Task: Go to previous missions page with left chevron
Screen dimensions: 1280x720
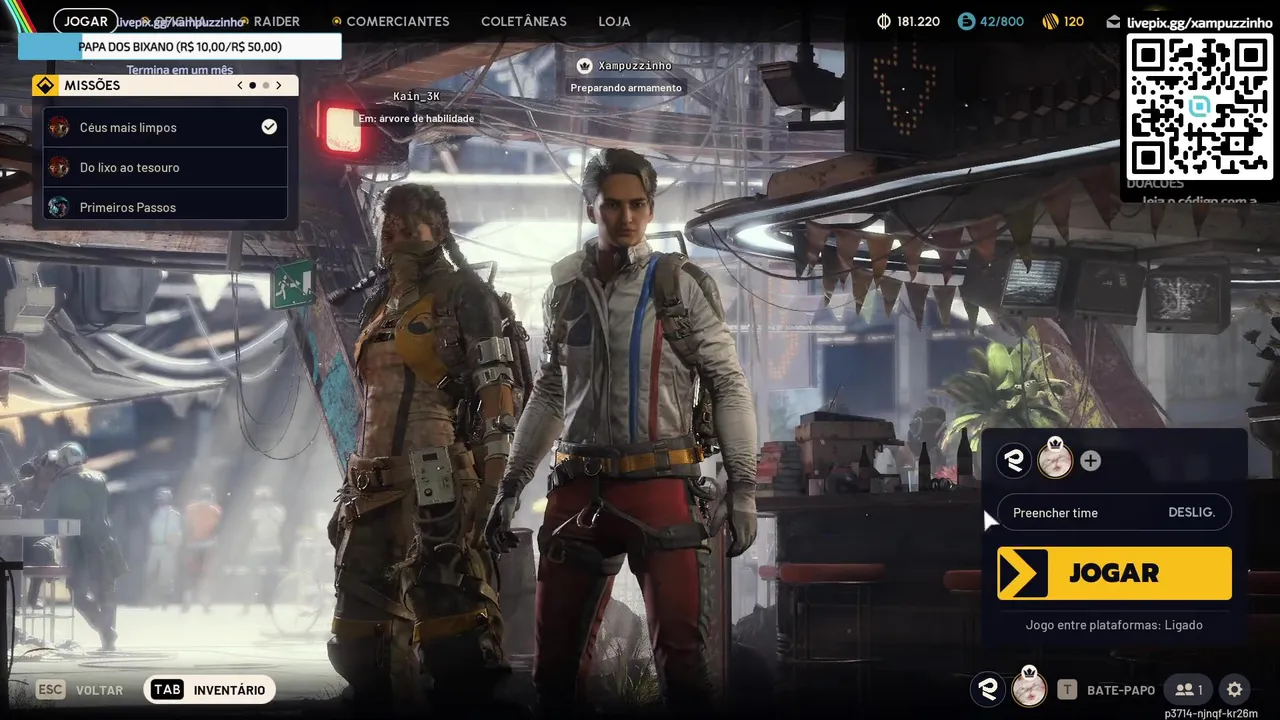Action: [240, 86]
